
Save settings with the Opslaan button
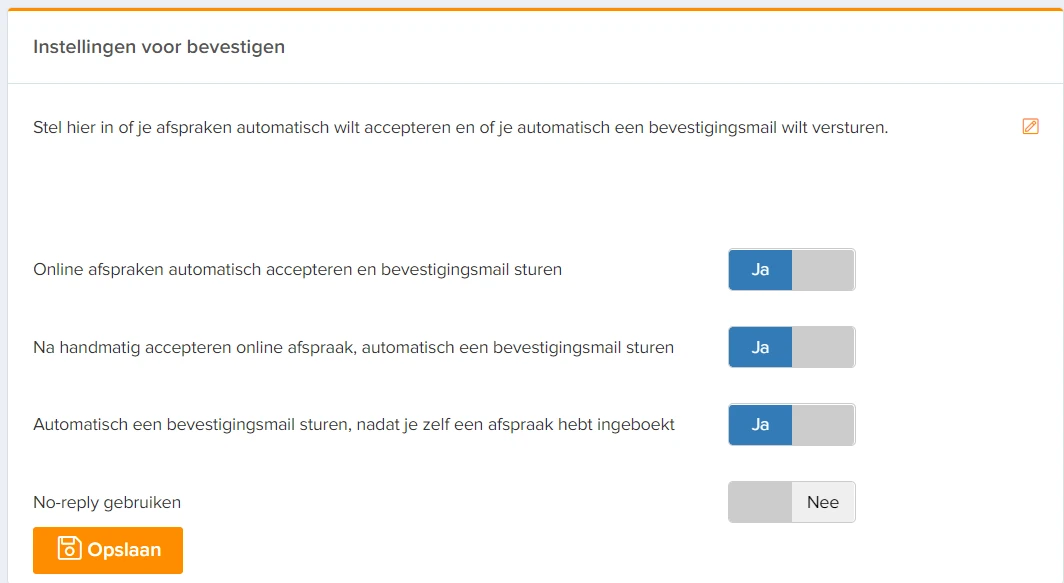[x=108, y=550]
